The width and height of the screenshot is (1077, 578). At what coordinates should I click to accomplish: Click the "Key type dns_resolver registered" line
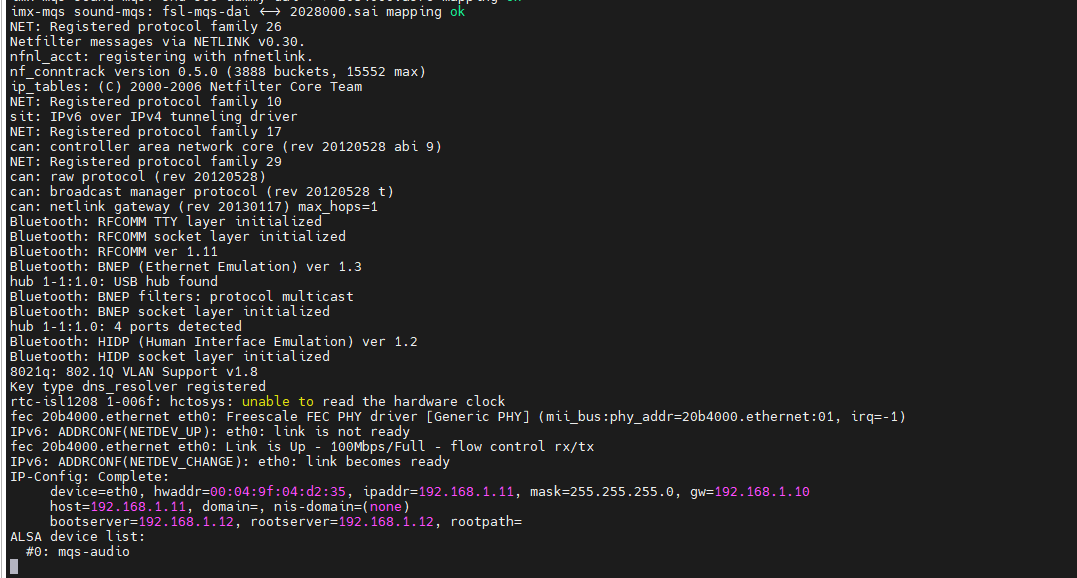tap(138, 387)
